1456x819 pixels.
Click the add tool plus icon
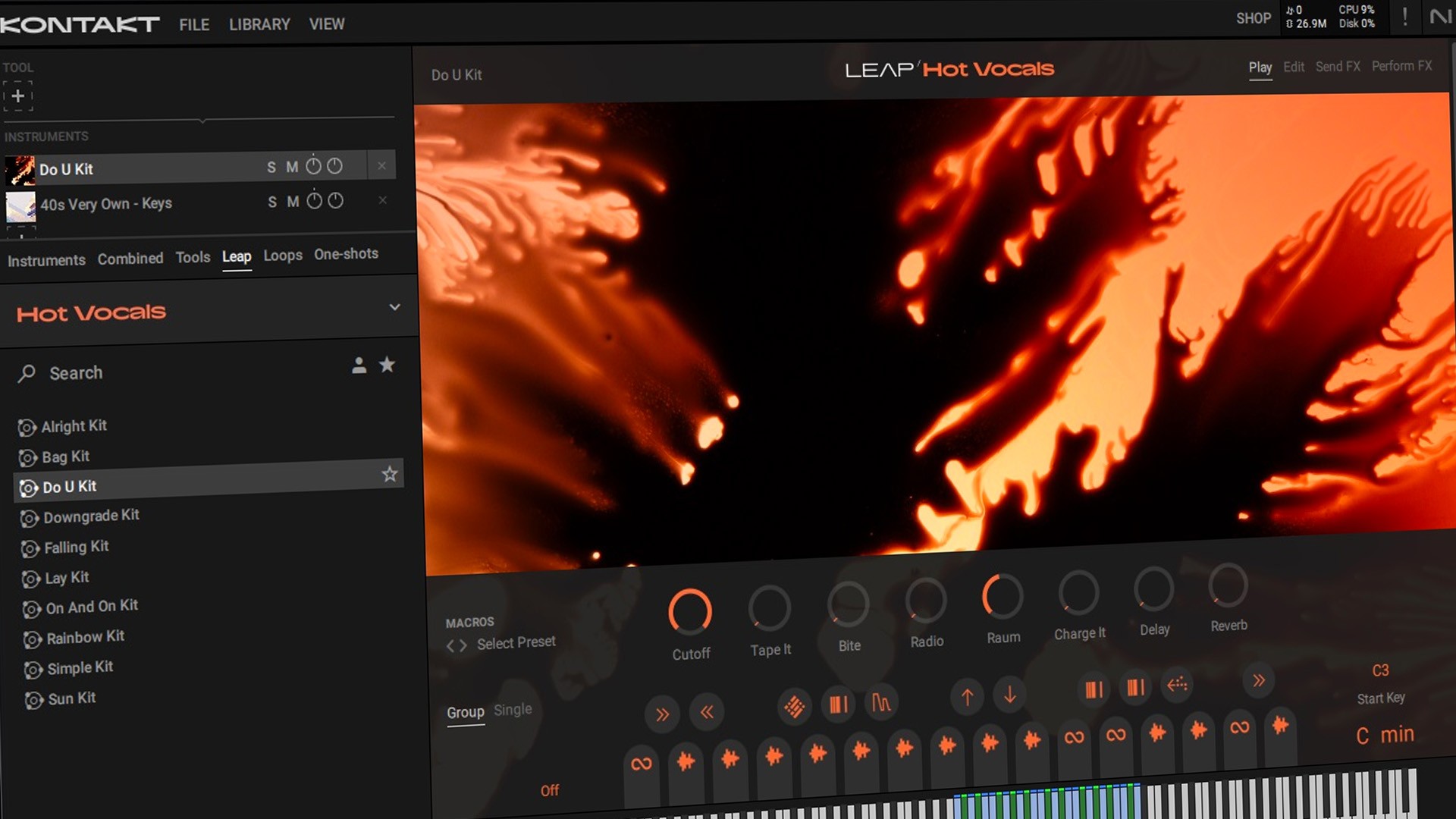18,96
